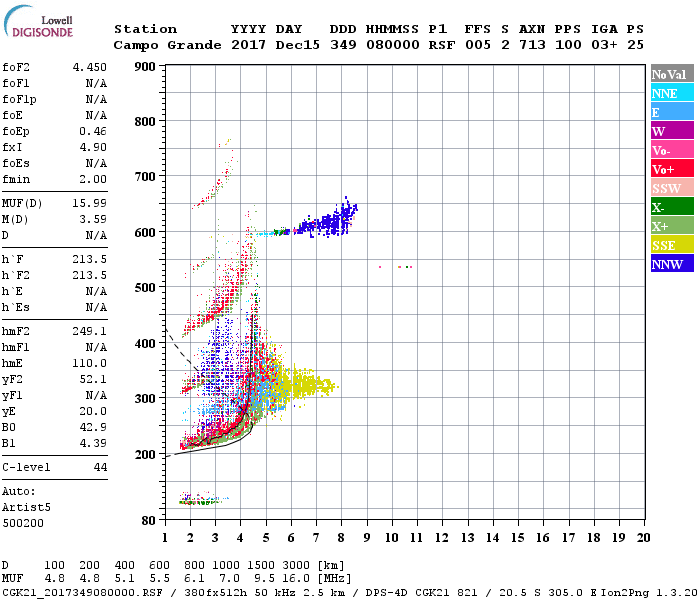This screenshot has height=600, width=700.
Task: Click the hmE value 110.0
Action: pyautogui.click(x=90, y=363)
